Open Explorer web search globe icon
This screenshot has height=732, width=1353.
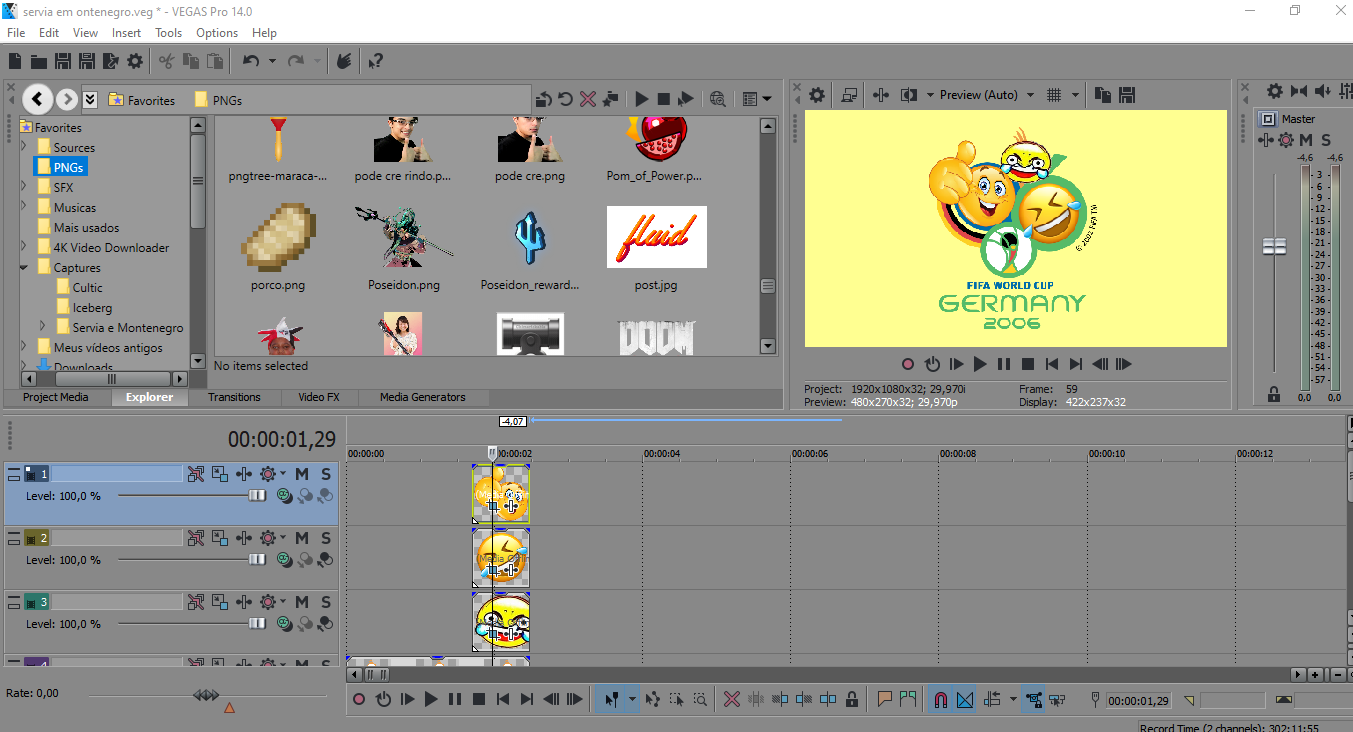(717, 99)
